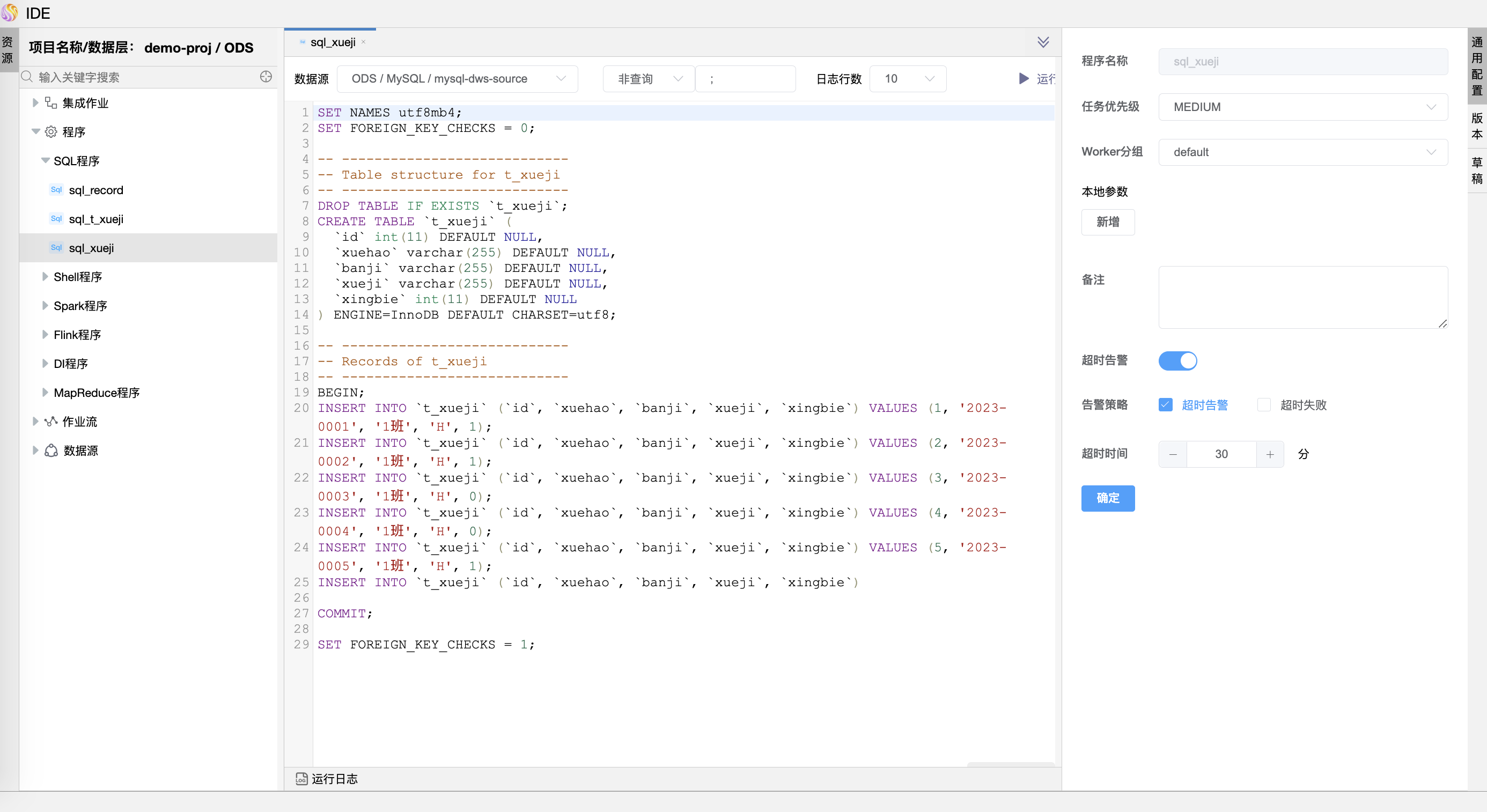Image resolution: width=1487 pixels, height=812 pixels.
Task: Click the locate target icon in search bar
Action: 266,77
